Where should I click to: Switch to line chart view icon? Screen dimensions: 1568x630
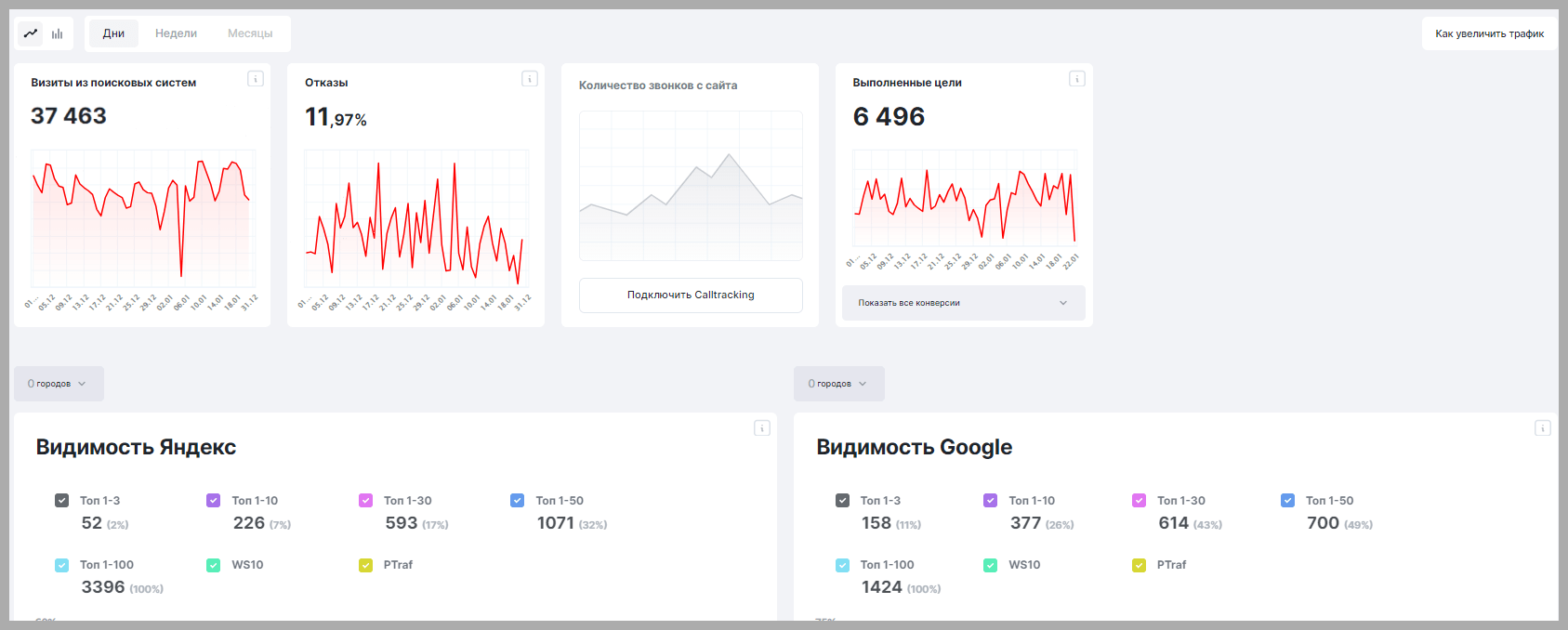(x=31, y=33)
